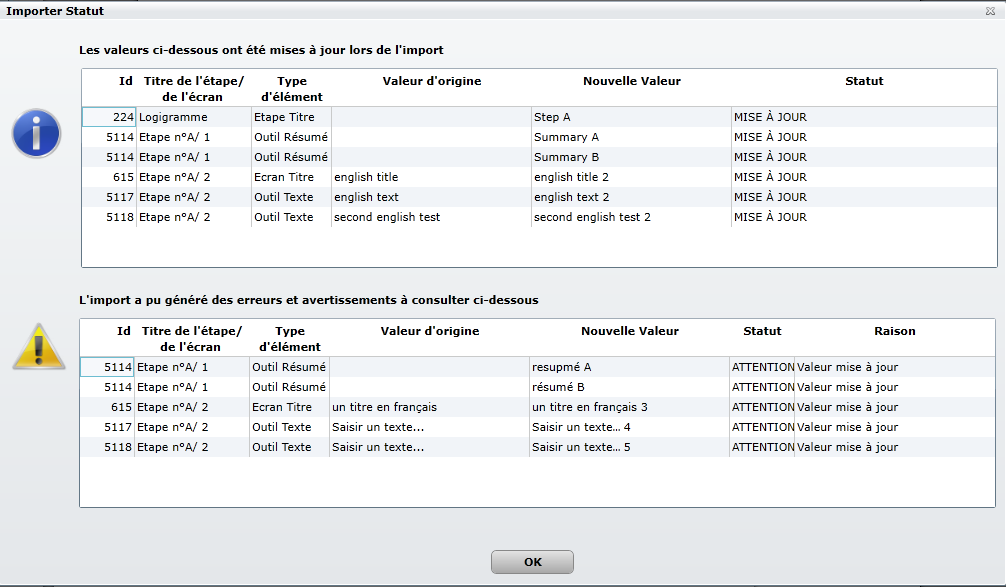Click Nouvelle Valeur header in upper table

[x=631, y=81]
